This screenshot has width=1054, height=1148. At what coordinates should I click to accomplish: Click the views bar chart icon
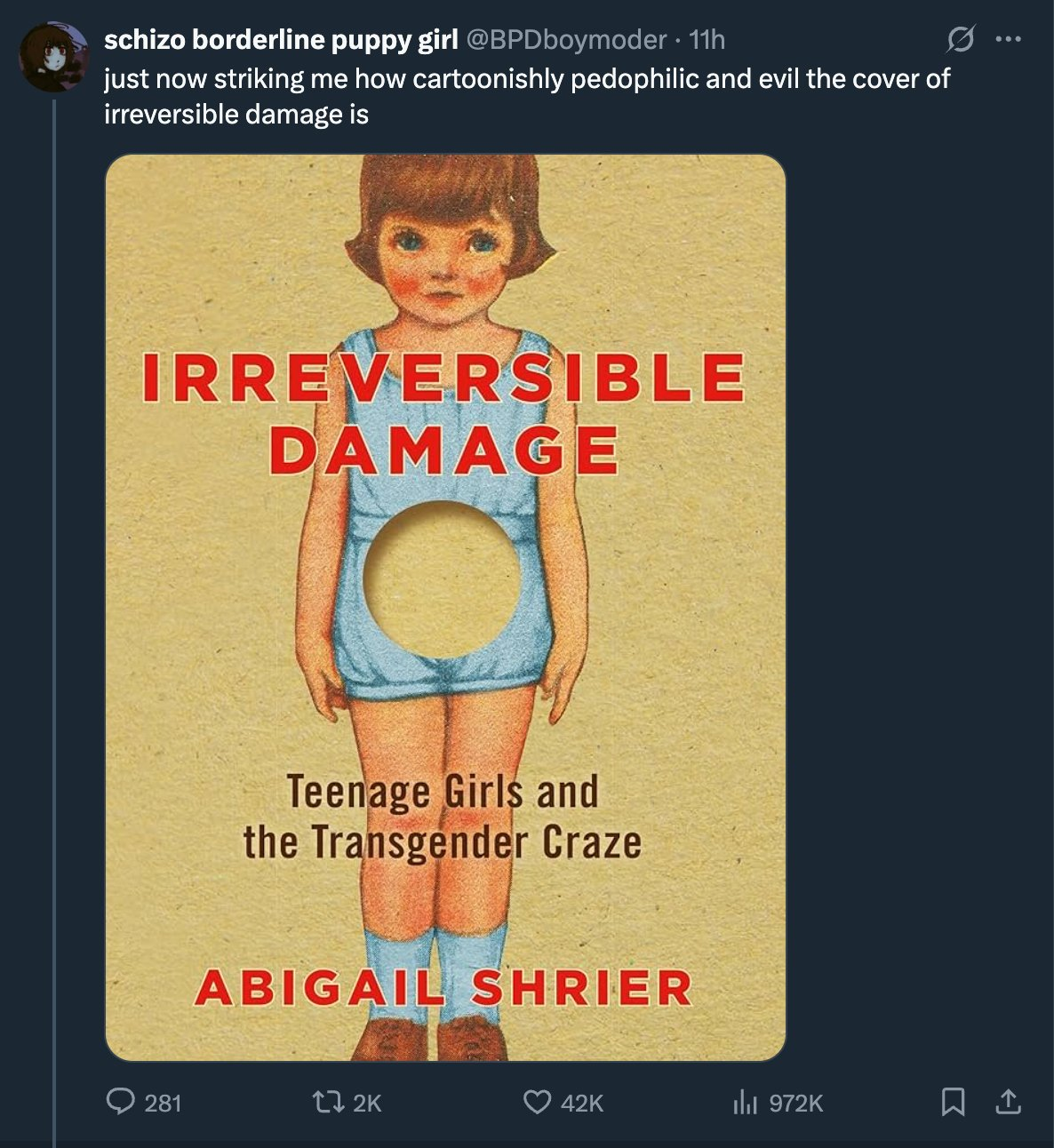pos(744,1103)
